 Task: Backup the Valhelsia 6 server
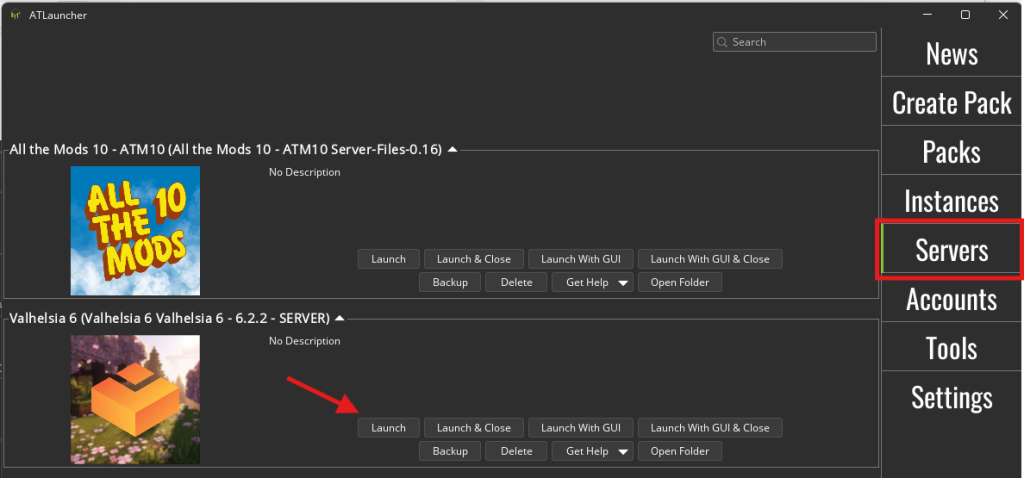pos(450,451)
